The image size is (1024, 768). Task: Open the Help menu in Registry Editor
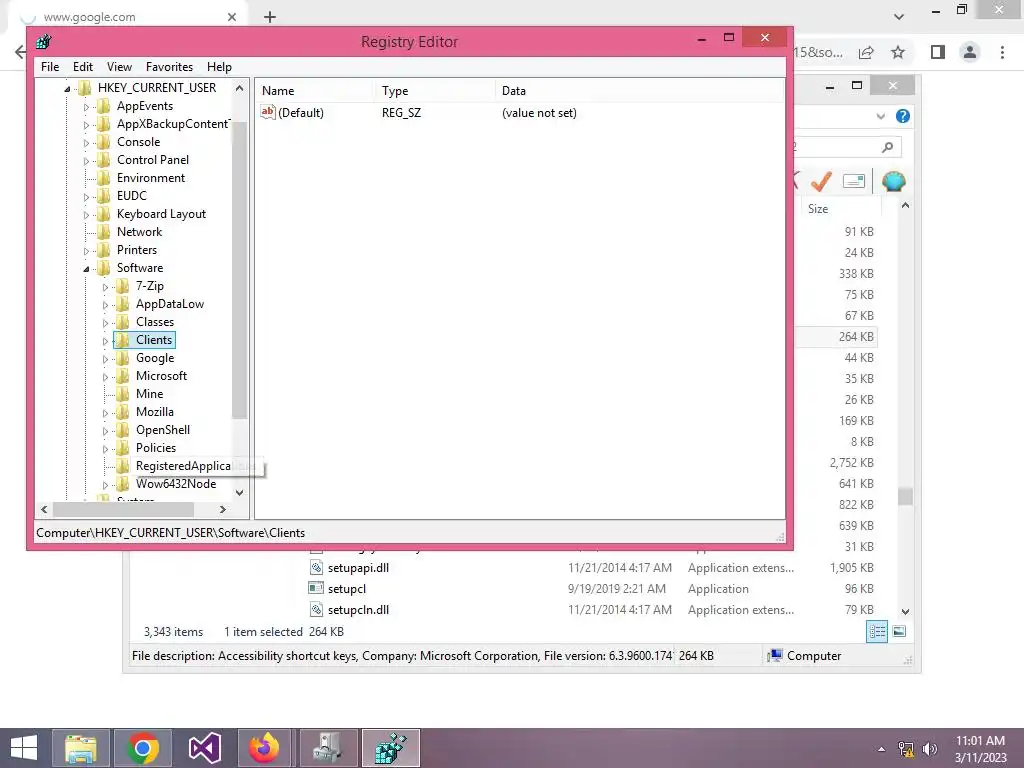coord(219,67)
